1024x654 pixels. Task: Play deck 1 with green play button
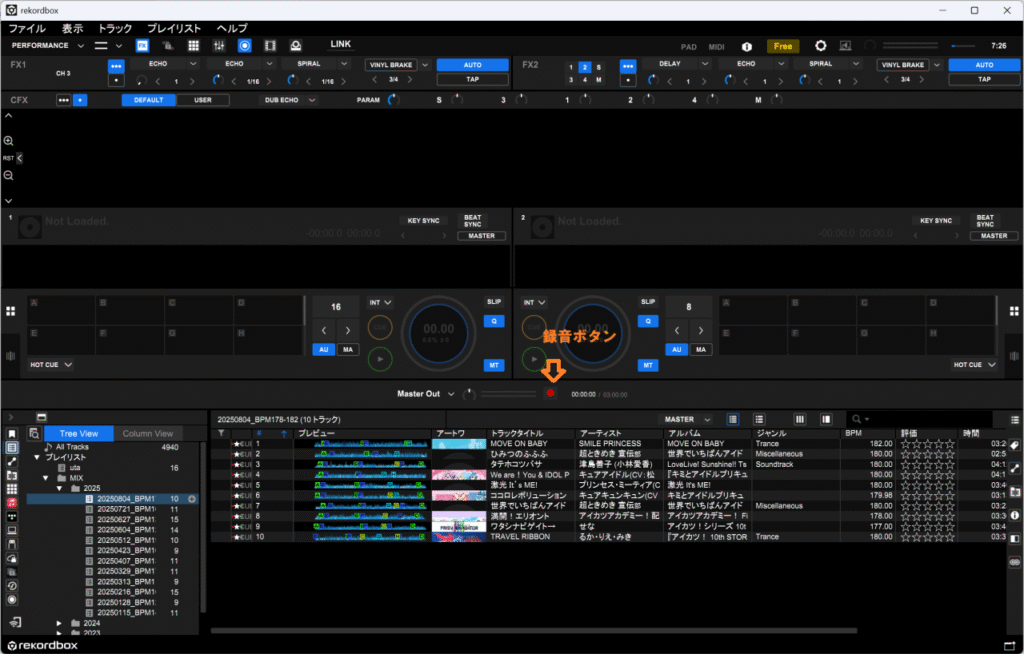(380, 359)
